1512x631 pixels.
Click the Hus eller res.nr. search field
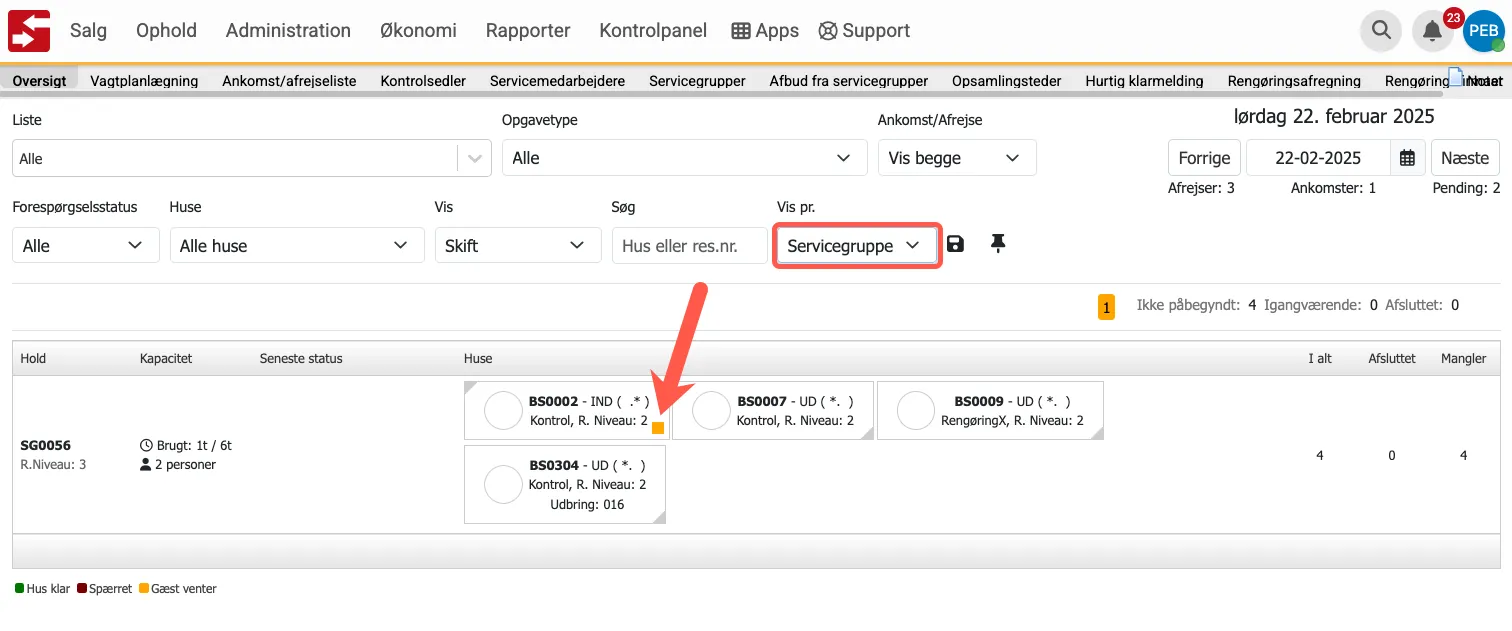[689, 246]
